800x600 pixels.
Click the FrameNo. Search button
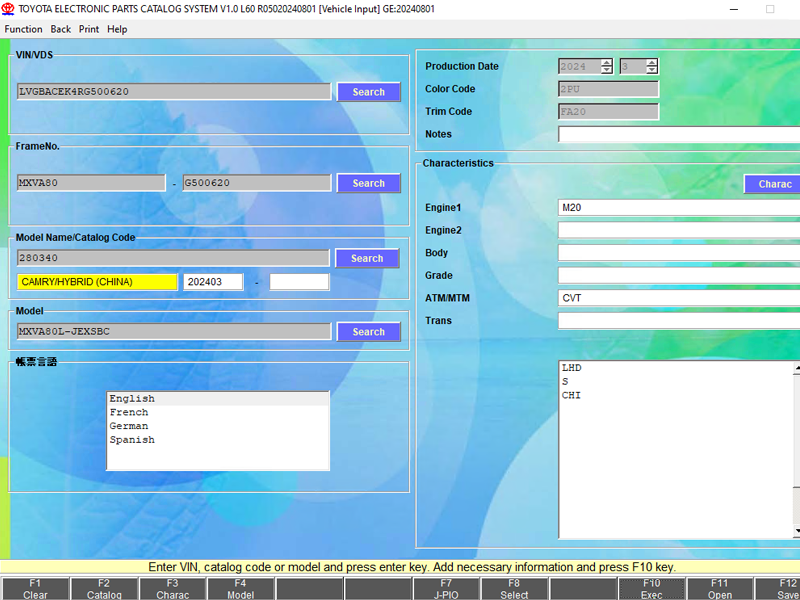pos(368,183)
